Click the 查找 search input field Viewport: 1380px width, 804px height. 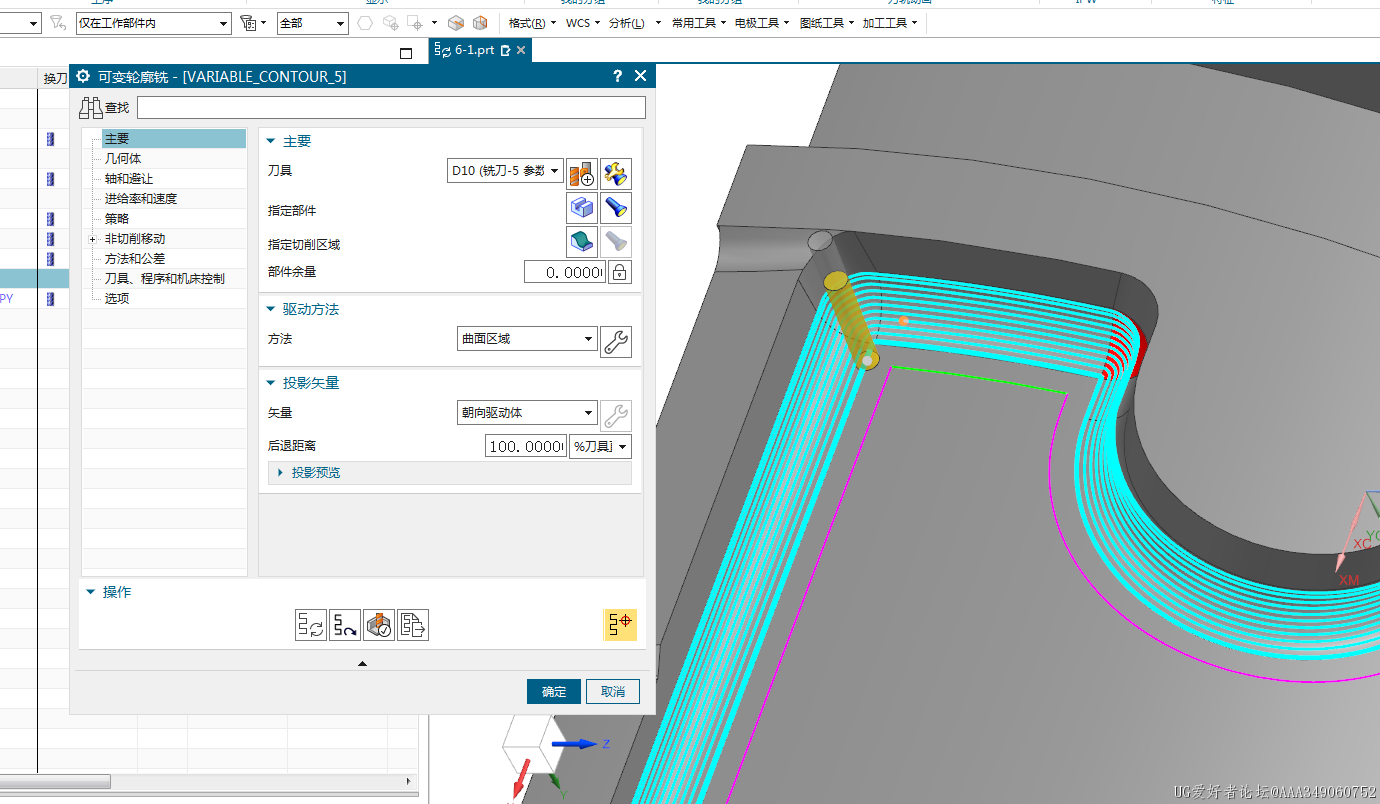click(391, 108)
